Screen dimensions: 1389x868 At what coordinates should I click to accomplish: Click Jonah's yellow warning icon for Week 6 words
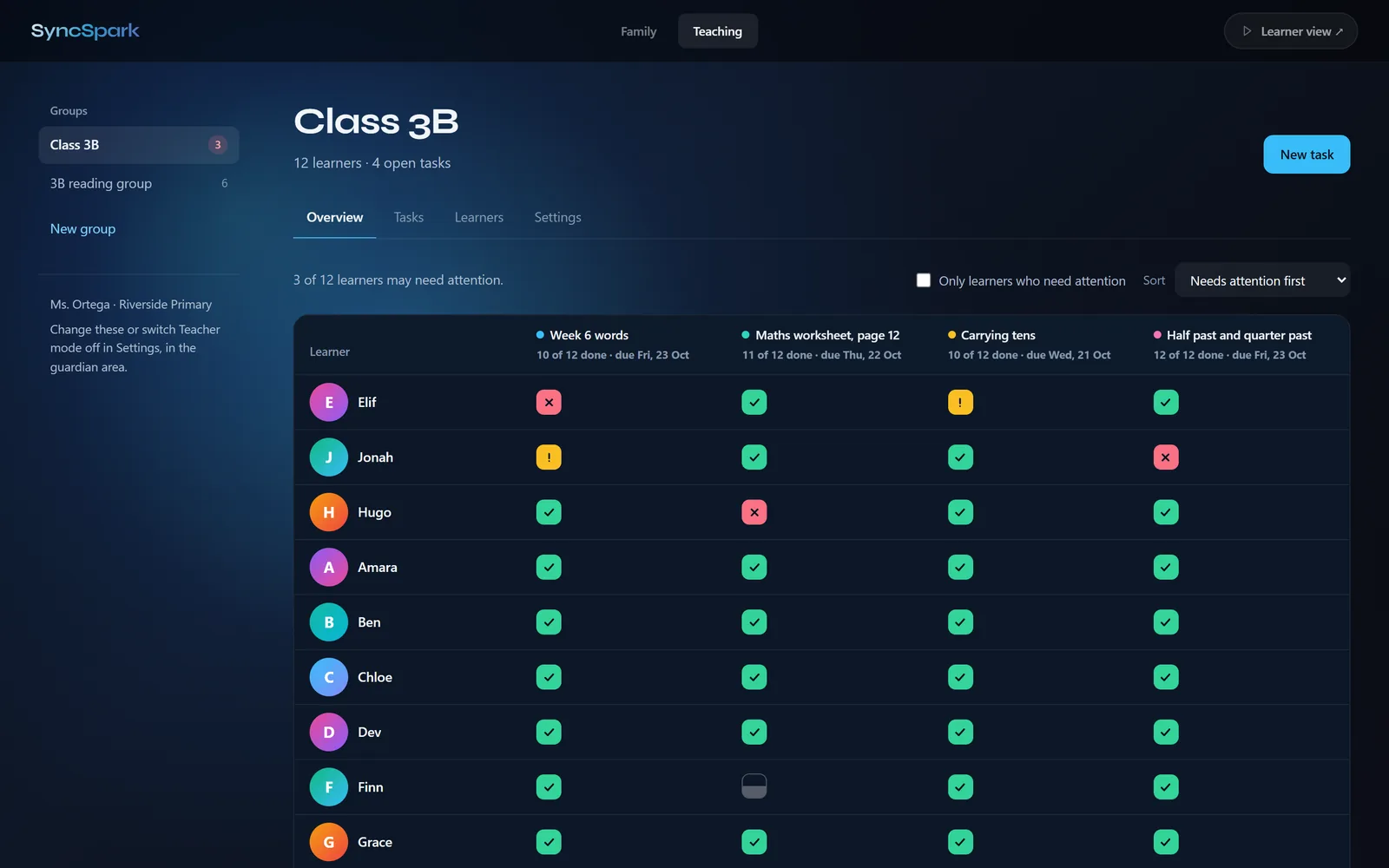coord(549,457)
